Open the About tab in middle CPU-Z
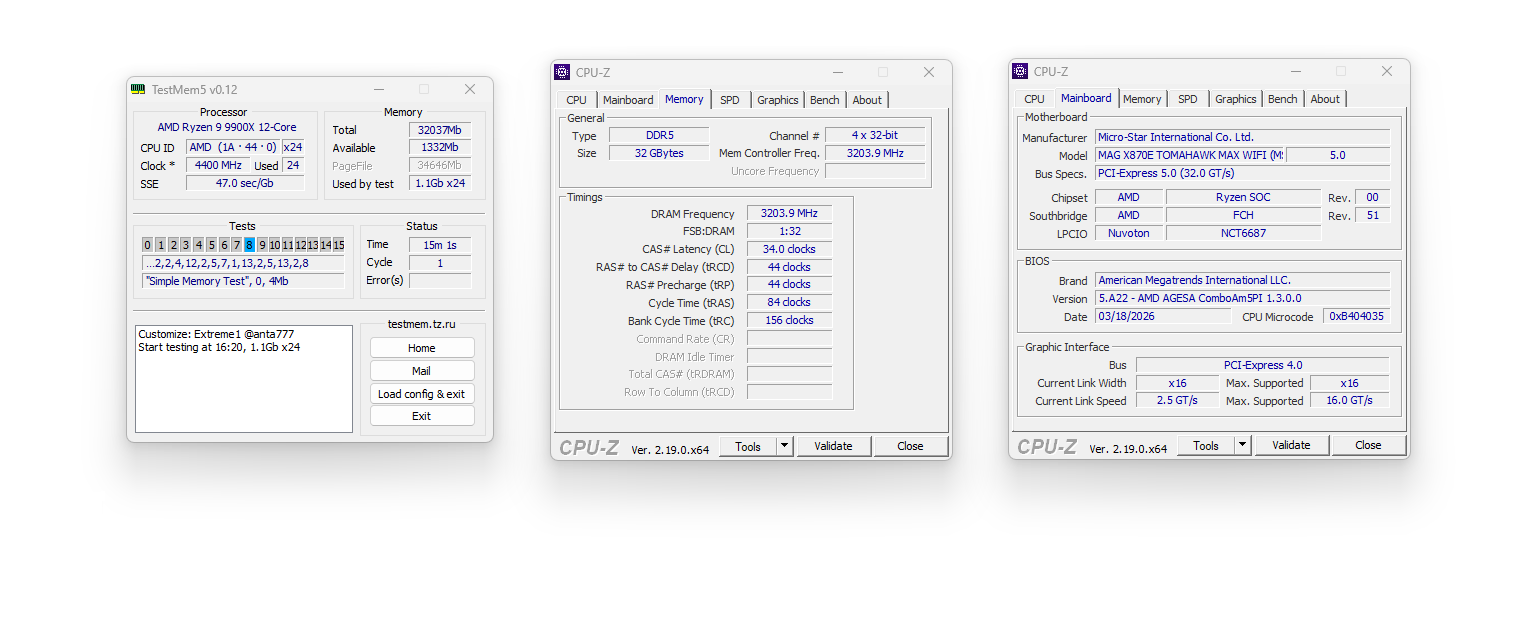 pos(867,99)
